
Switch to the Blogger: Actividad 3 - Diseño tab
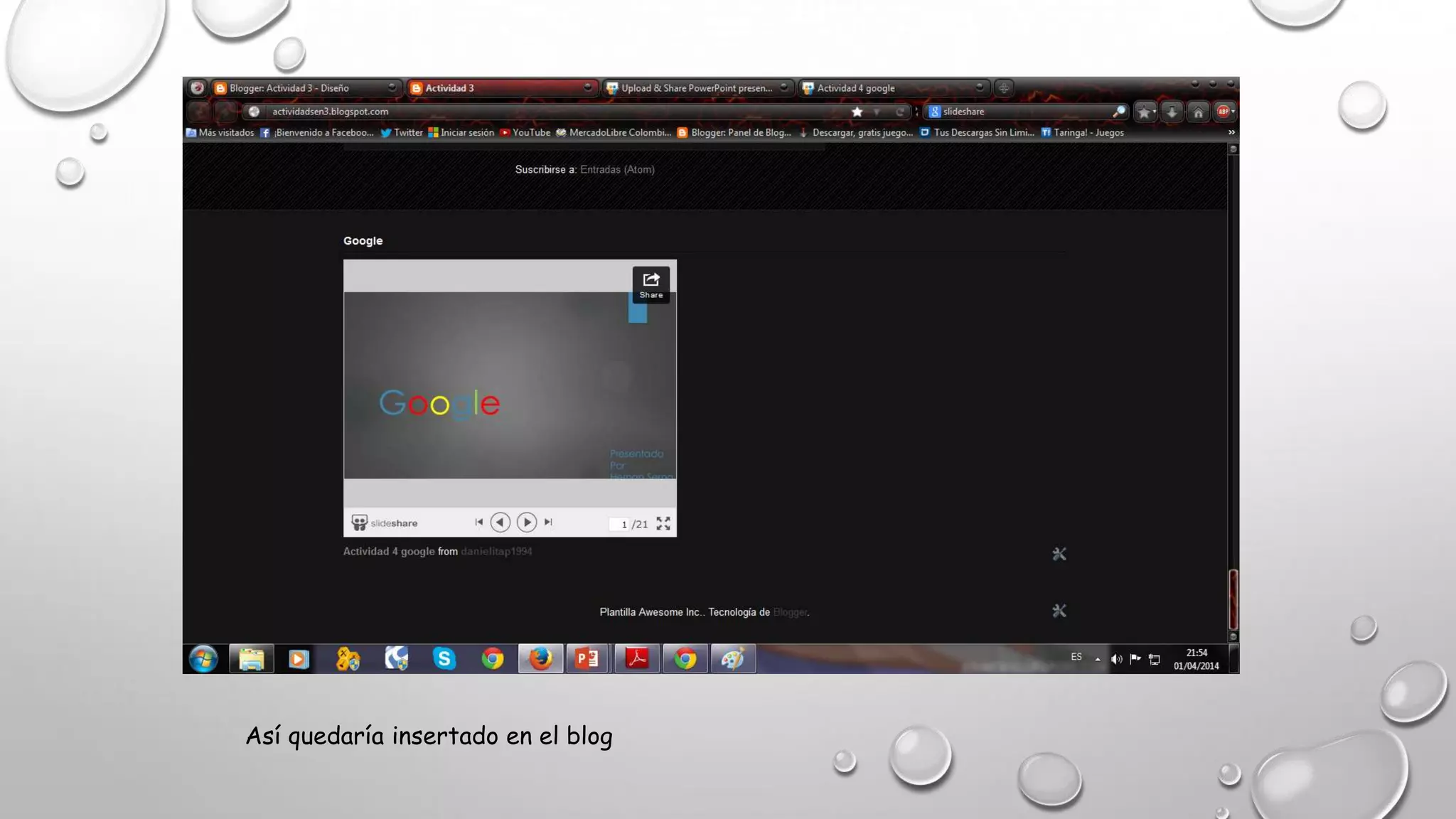pyautogui.click(x=306, y=88)
